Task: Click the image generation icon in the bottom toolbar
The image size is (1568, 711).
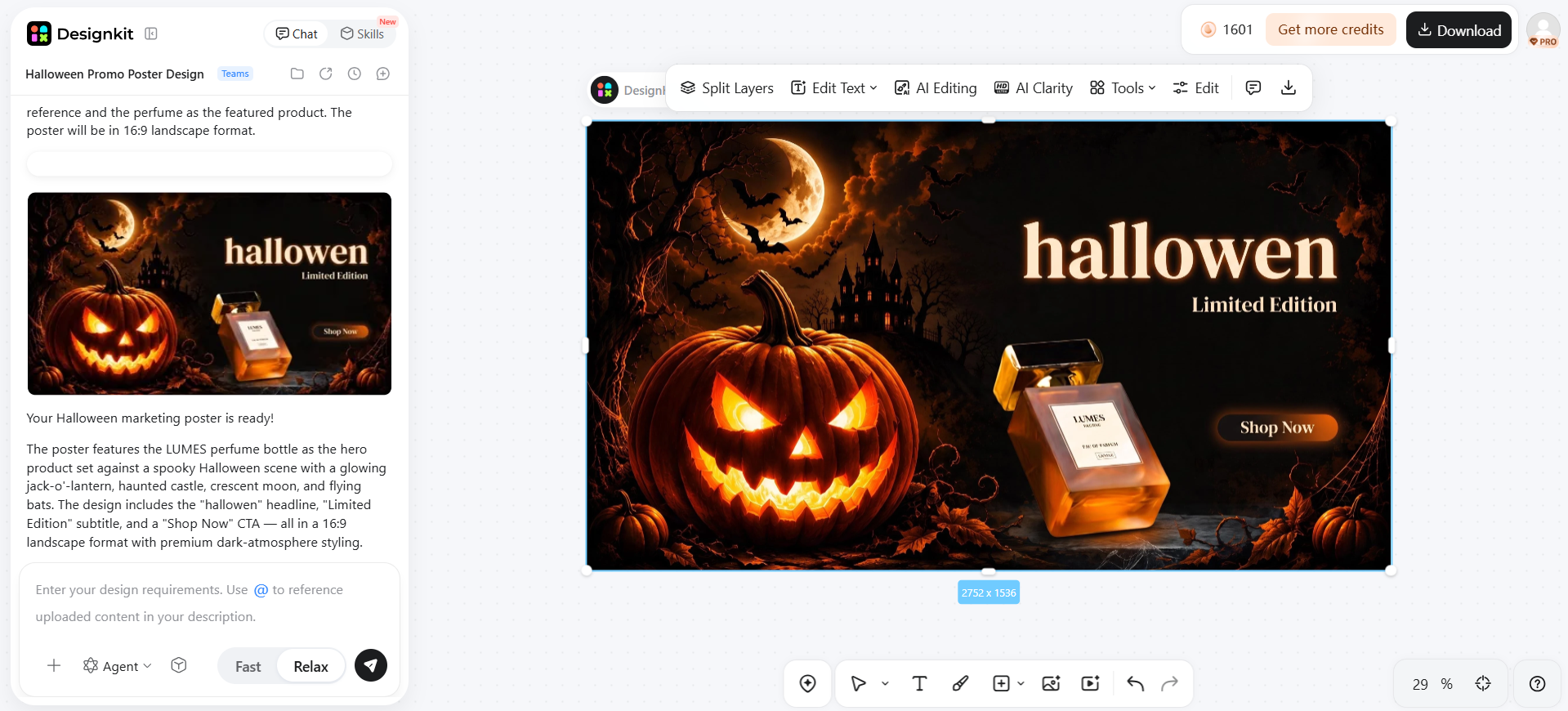Action: click(1051, 683)
